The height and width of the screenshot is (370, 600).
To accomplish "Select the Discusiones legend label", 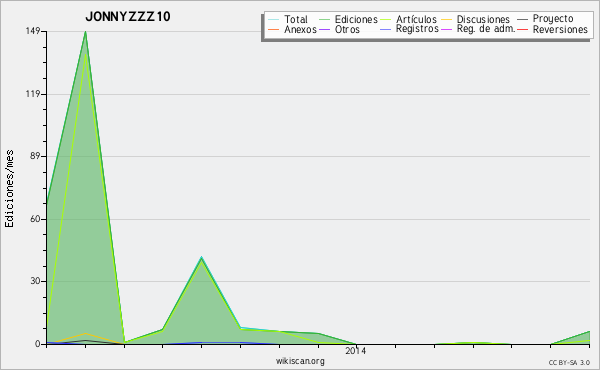I will [x=483, y=19].
